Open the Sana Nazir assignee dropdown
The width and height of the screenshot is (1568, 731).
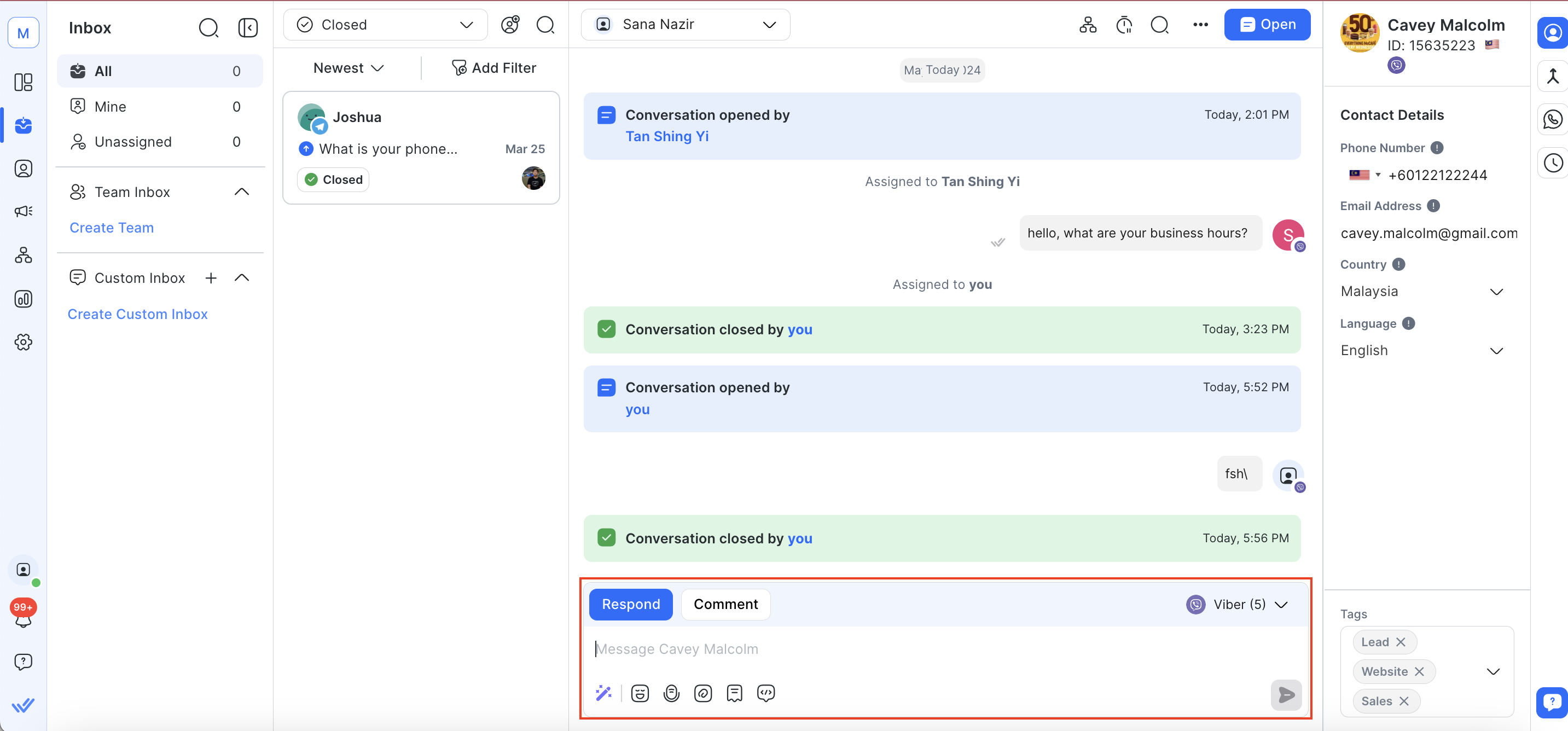click(x=686, y=25)
